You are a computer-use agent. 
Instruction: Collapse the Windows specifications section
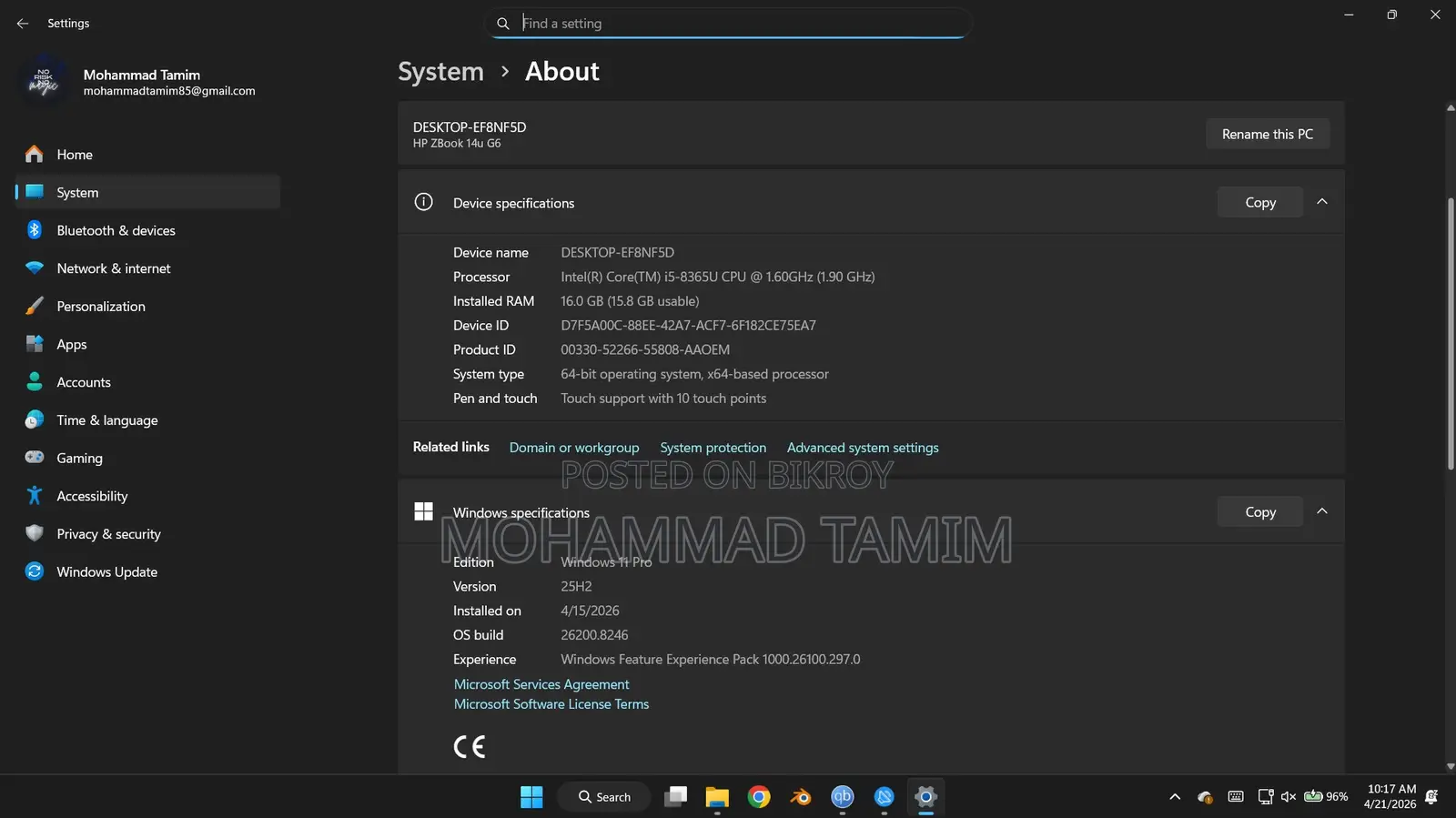(1322, 511)
